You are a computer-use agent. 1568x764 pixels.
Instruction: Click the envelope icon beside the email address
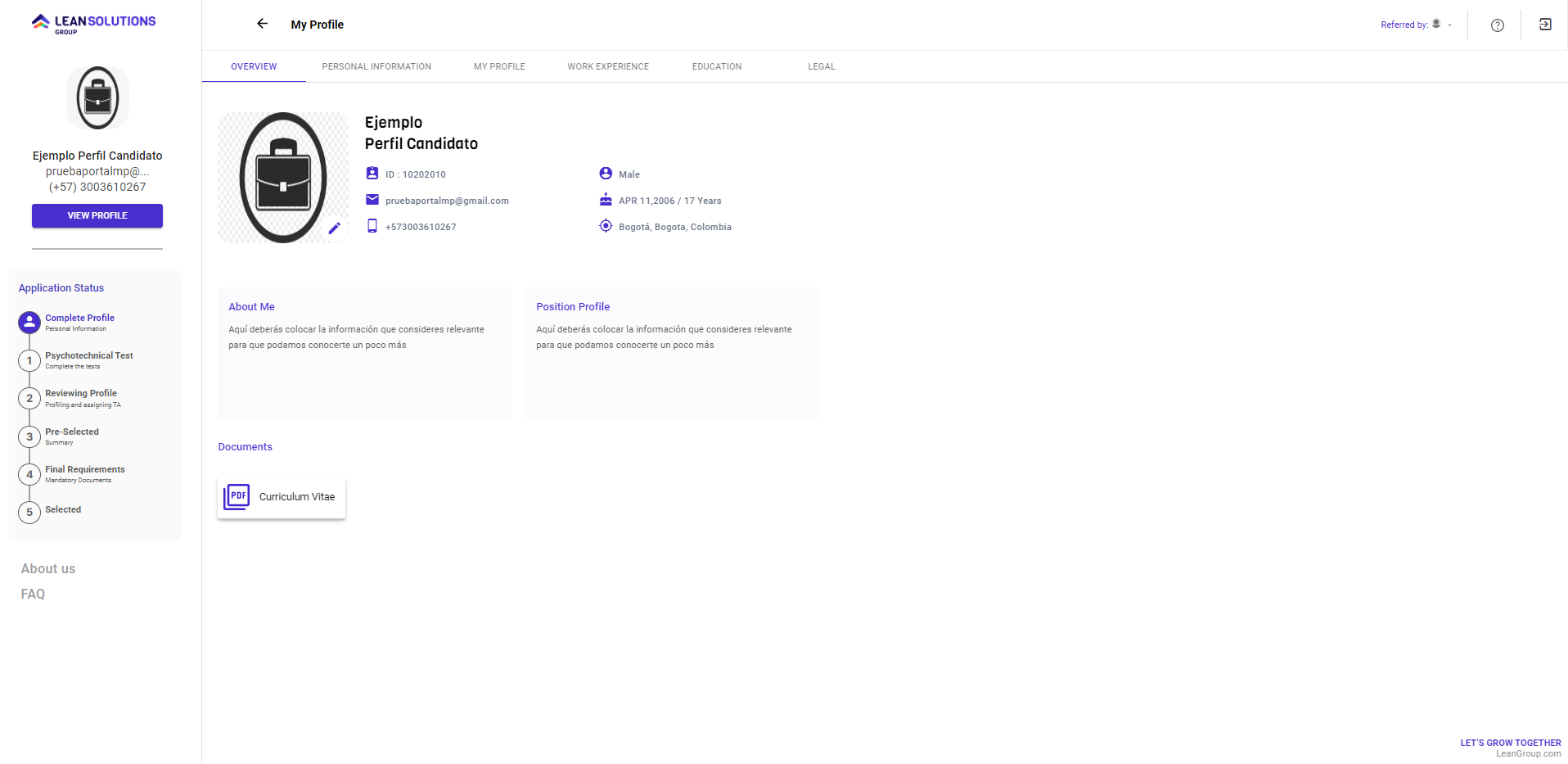(x=372, y=200)
